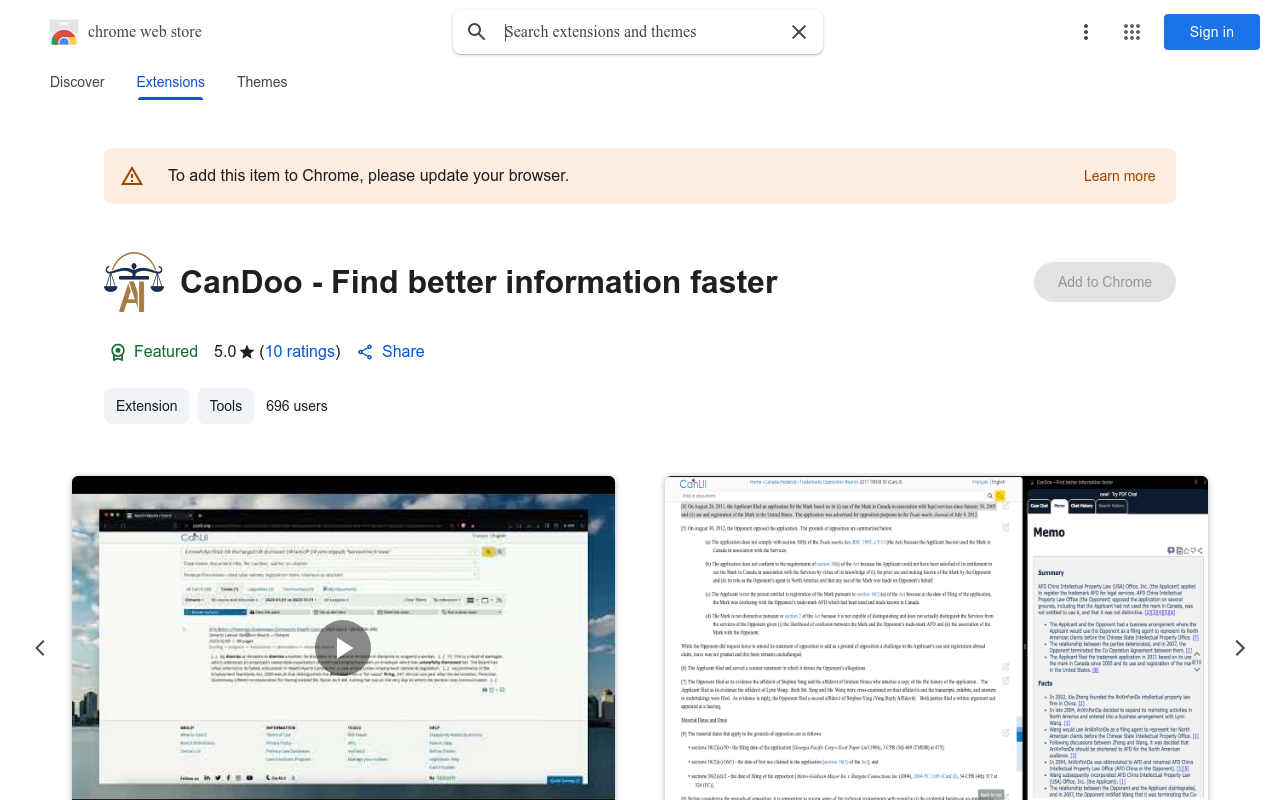The width and height of the screenshot is (1280, 800).
Task: Click the 5.0 star rating
Action: [234, 352]
